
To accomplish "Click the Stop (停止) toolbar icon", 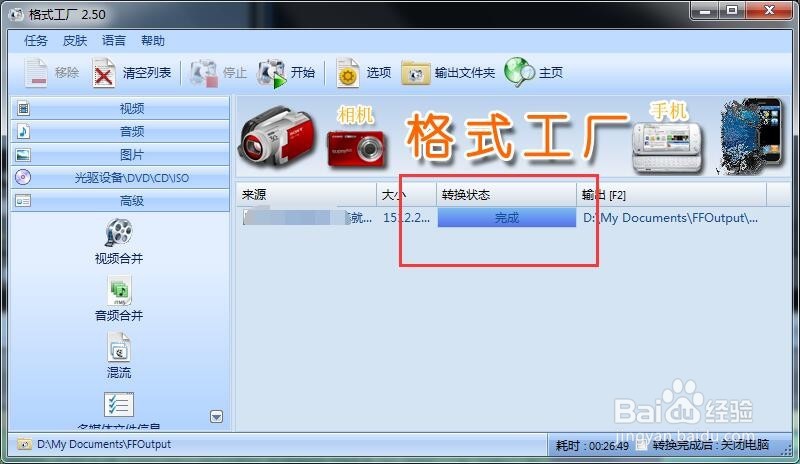I will tap(204, 73).
